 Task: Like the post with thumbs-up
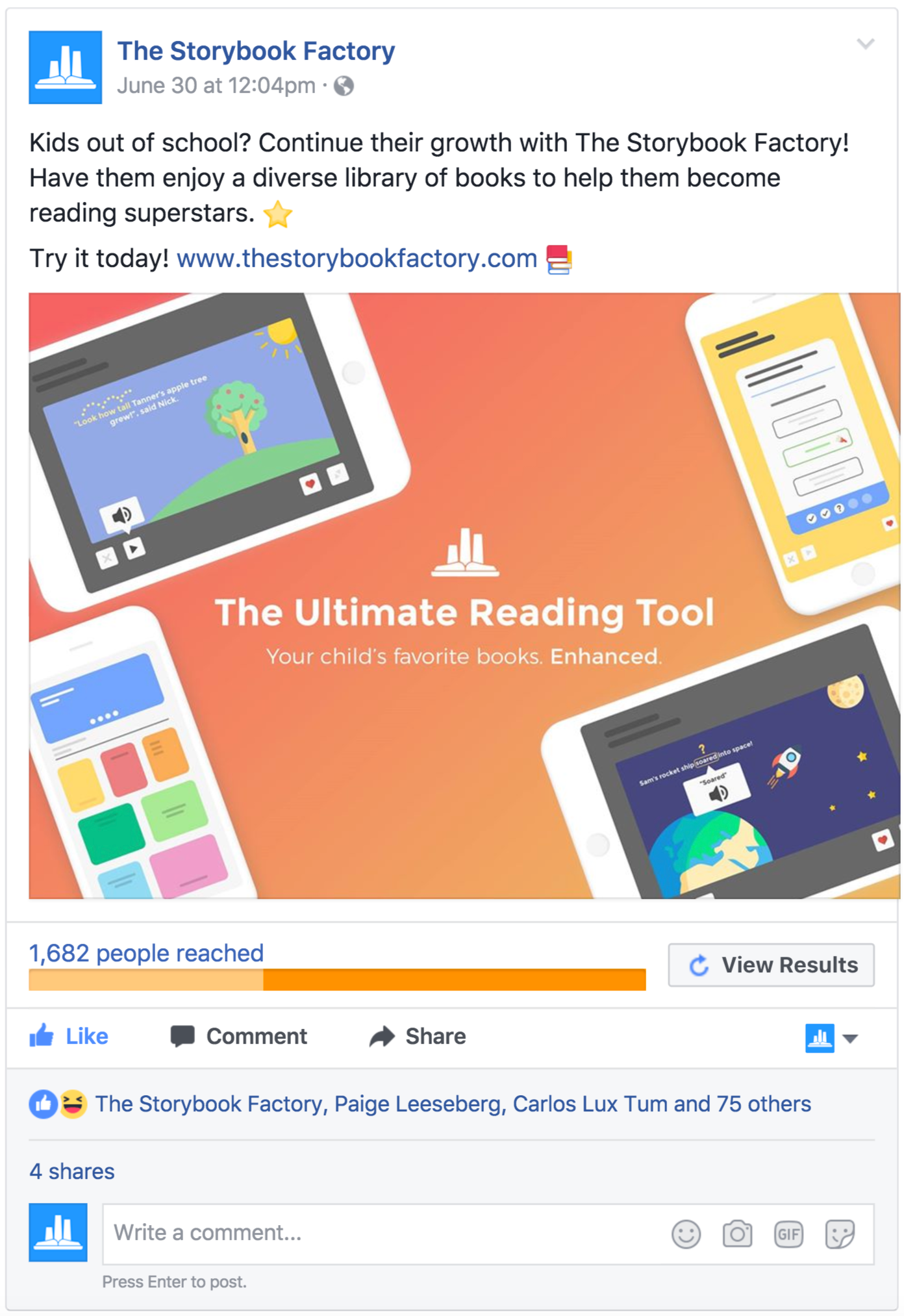(69, 1036)
